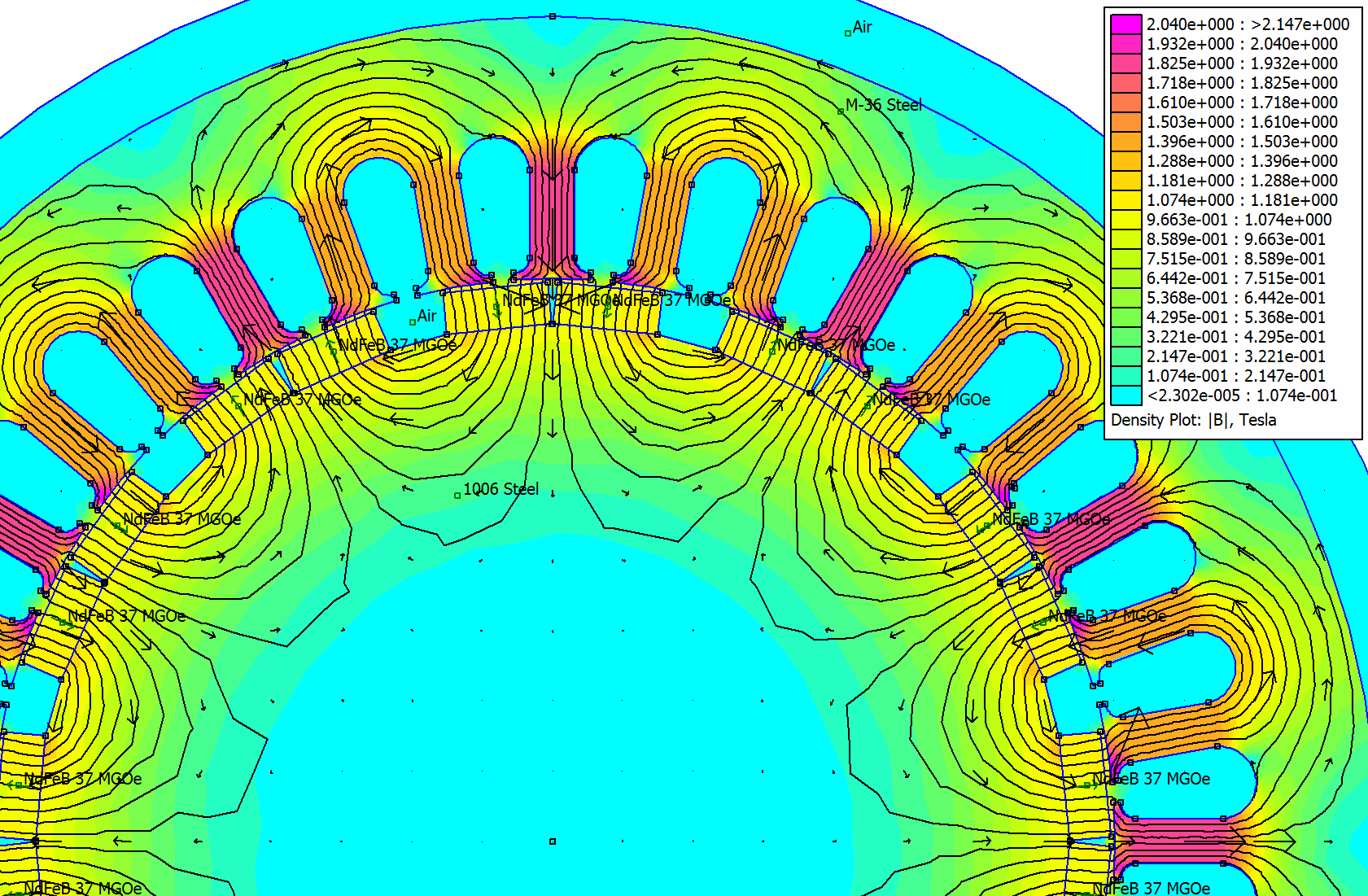This screenshot has width=1368, height=896.
Task: Select the 1.718e+000 : 1.825e+000 color swatch
Action: click(x=1125, y=83)
